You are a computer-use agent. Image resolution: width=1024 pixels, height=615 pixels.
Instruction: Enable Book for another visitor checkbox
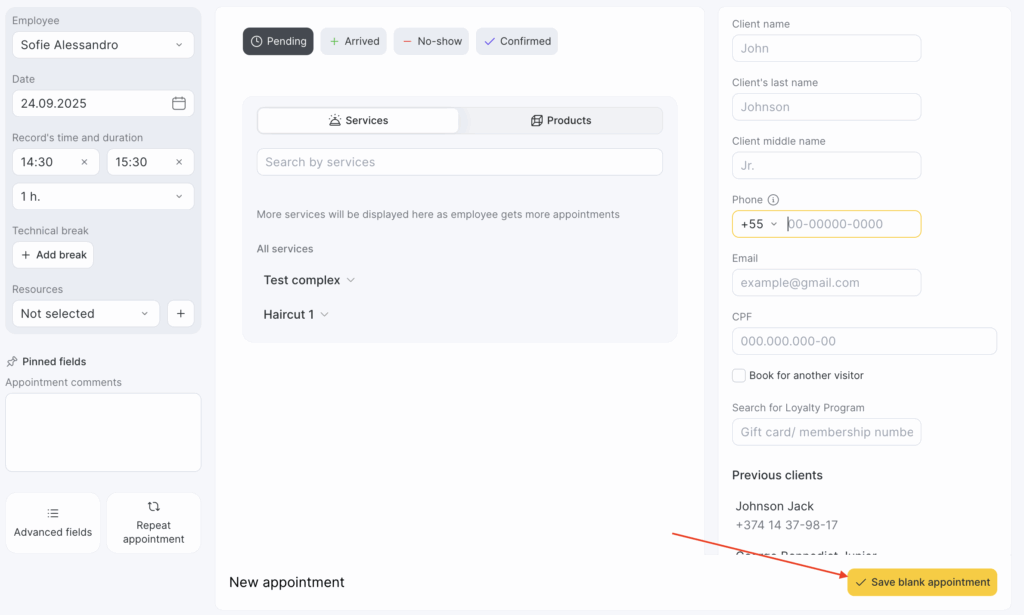[739, 376]
